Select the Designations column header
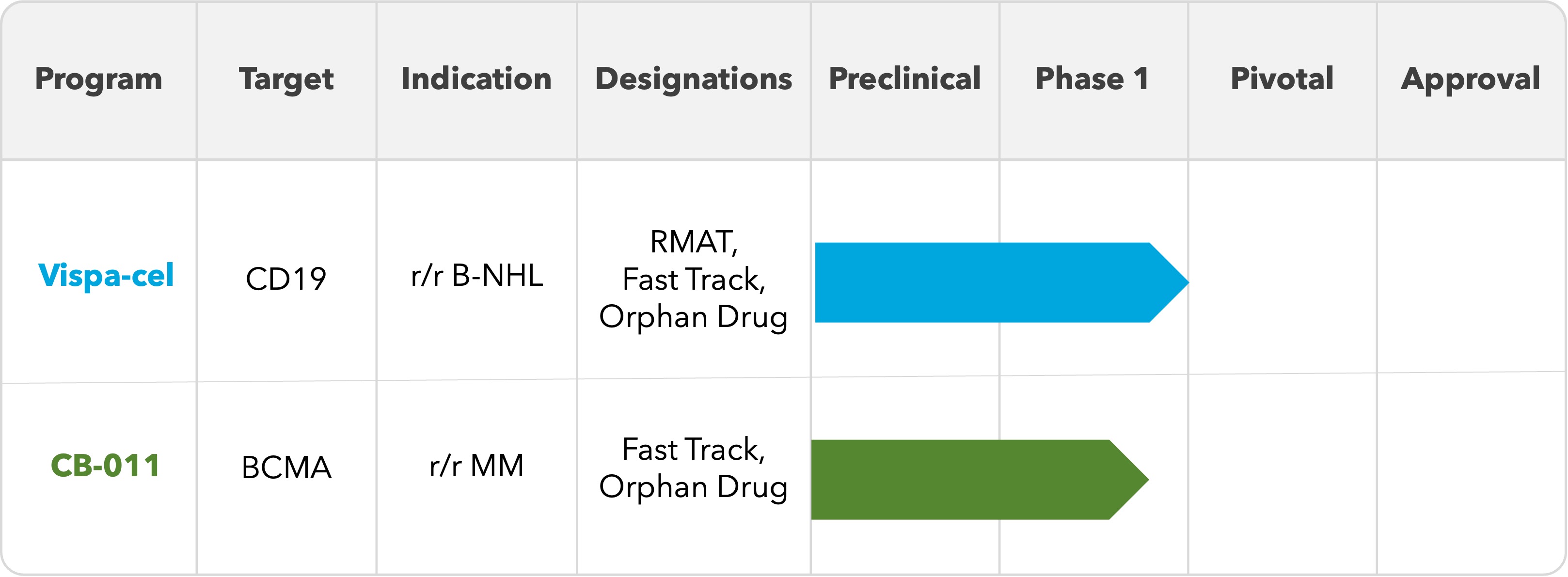 [x=693, y=79]
